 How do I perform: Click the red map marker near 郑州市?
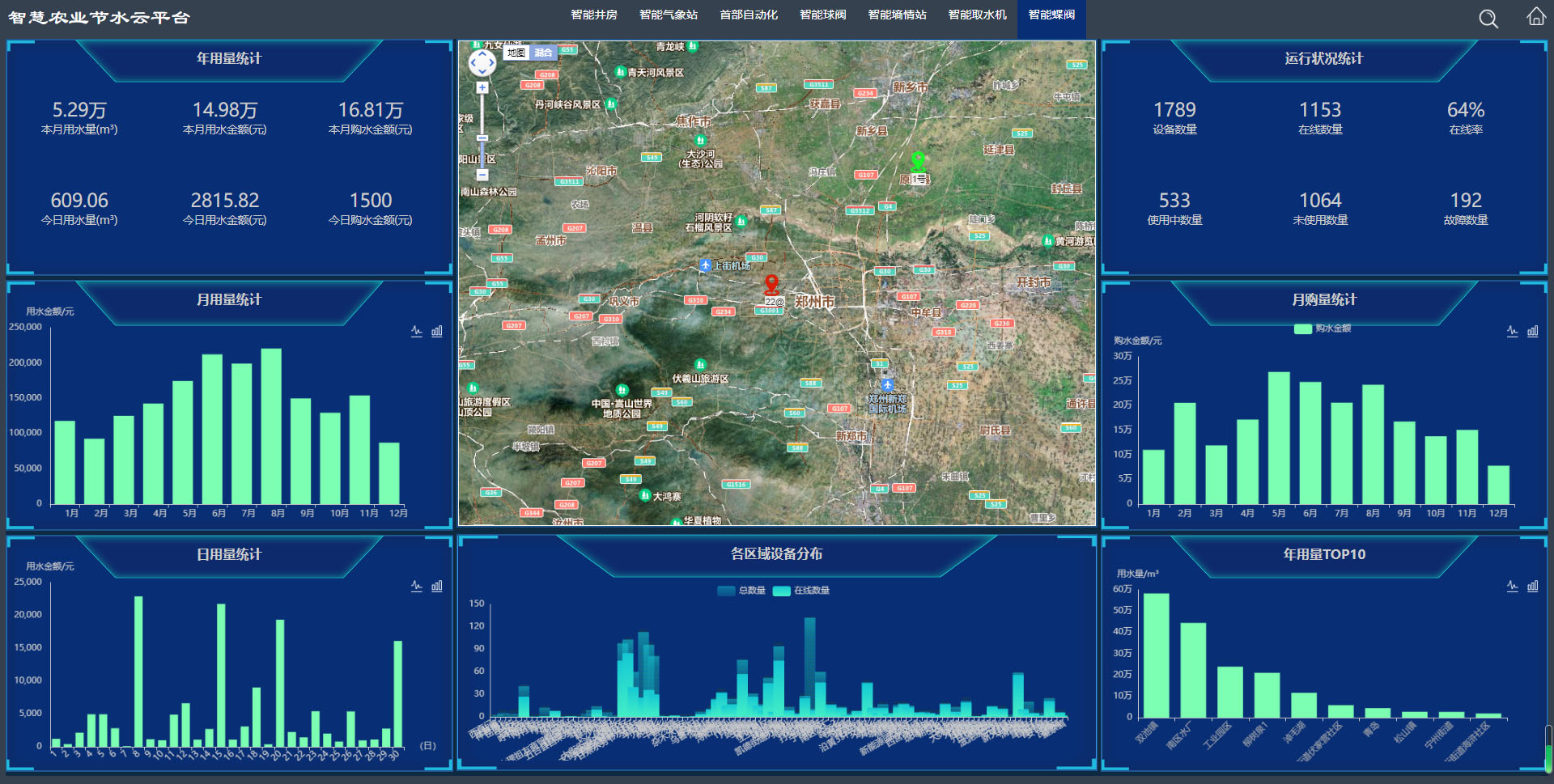(x=771, y=283)
